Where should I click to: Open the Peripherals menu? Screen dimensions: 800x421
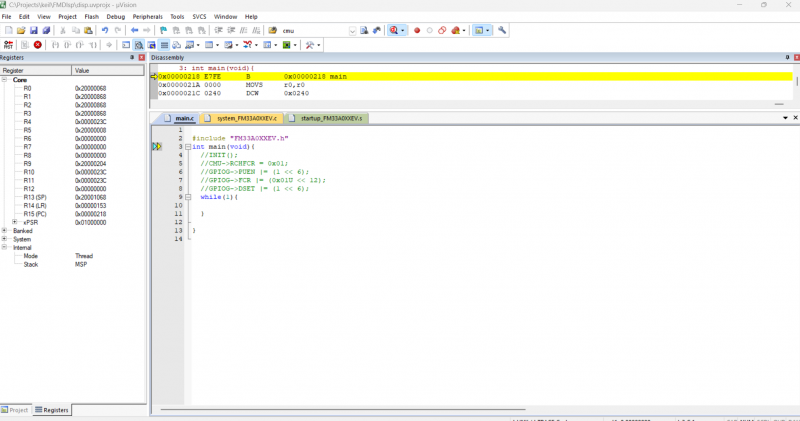point(148,17)
